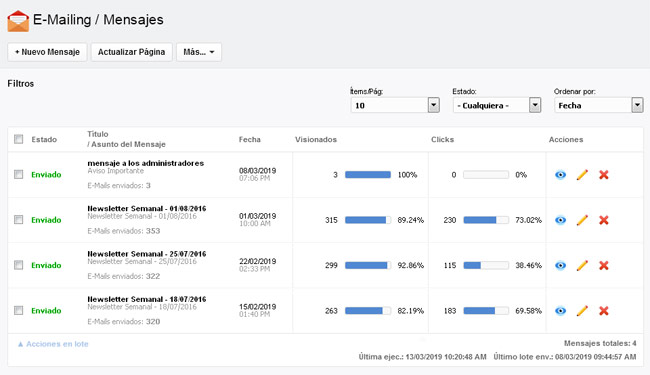View Newsletter Semanal - 25/07/2016 (eye icon)
The height and width of the screenshot is (375, 650).
pyautogui.click(x=560, y=265)
